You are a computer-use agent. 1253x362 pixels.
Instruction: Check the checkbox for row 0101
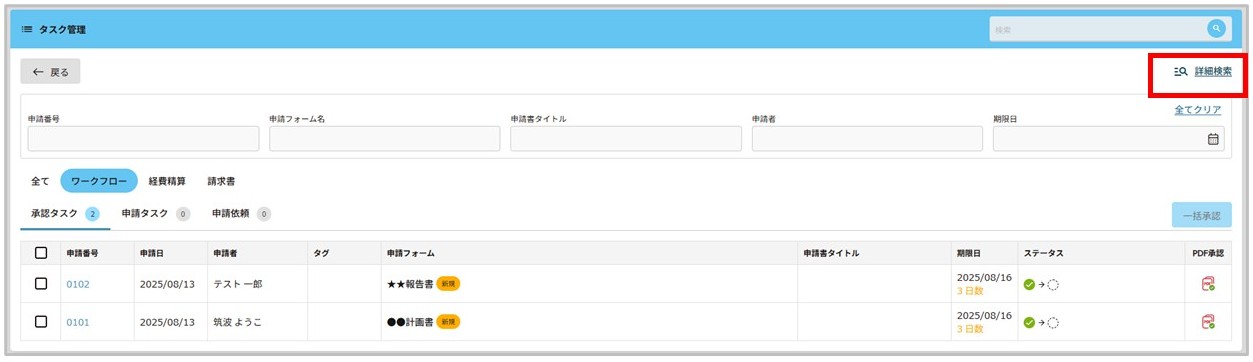click(x=41, y=322)
